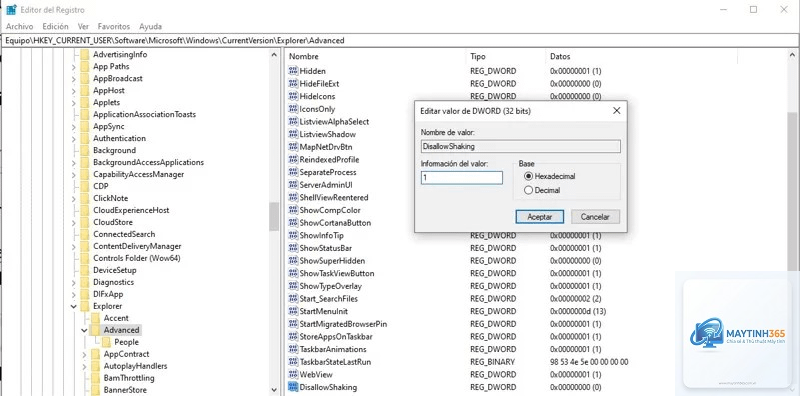
Task: Click the Nombre column header
Action: pos(375,57)
